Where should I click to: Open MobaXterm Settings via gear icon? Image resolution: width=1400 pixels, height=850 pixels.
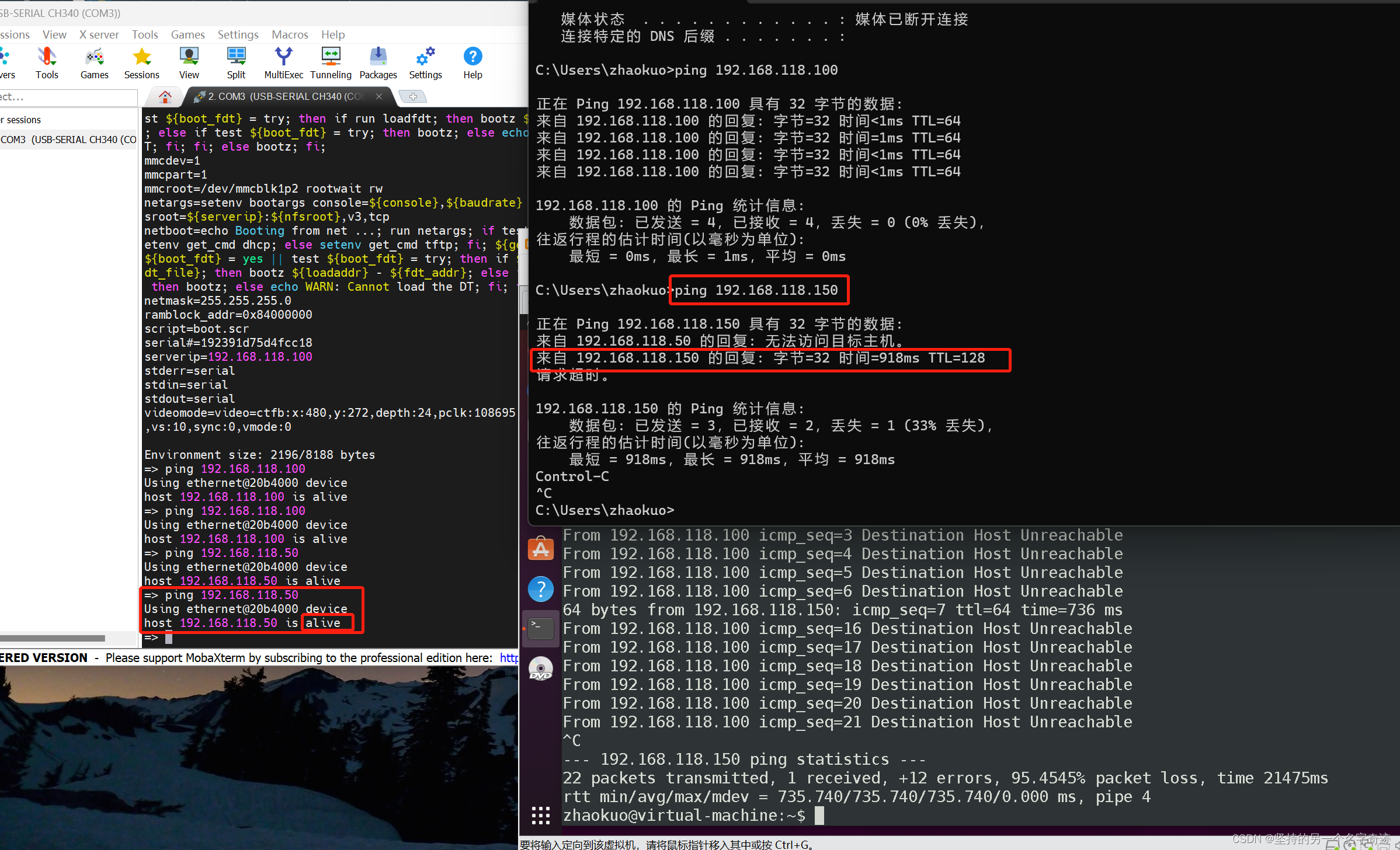point(425,62)
